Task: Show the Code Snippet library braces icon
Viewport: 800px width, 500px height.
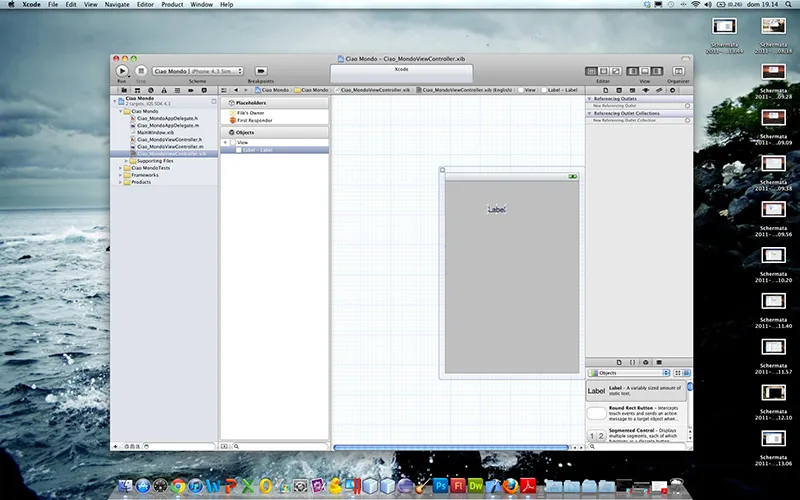Action: point(633,360)
